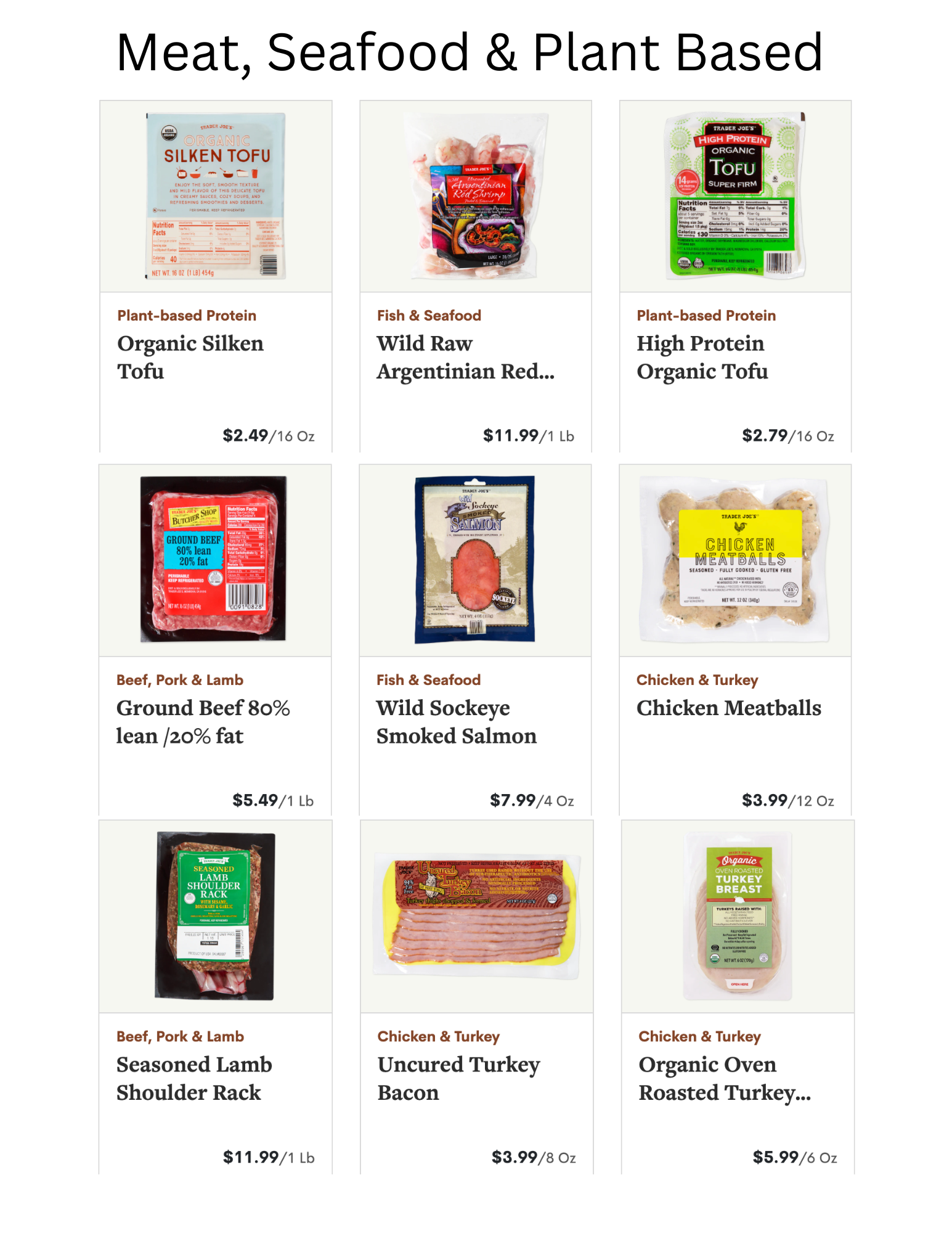This screenshot has height=1233, width=952.
Task: Open the Organic Oven Roasted Turkey image
Action: point(738,916)
